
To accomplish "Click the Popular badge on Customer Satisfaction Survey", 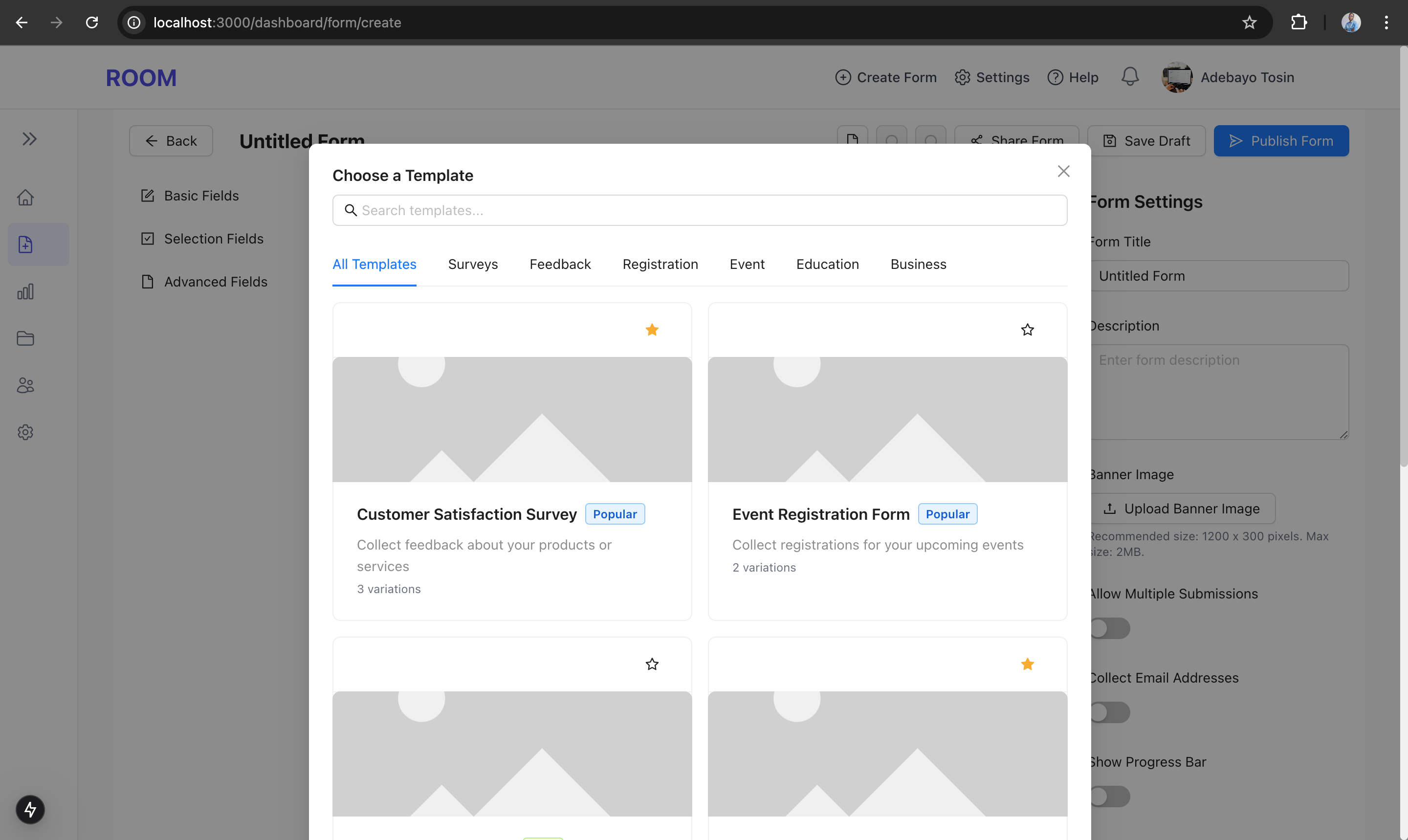I will [615, 514].
